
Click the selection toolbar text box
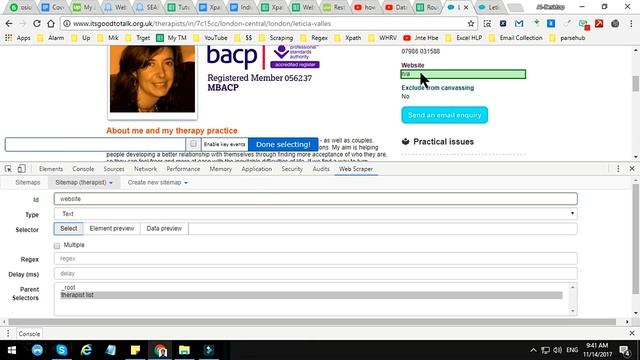point(95,144)
